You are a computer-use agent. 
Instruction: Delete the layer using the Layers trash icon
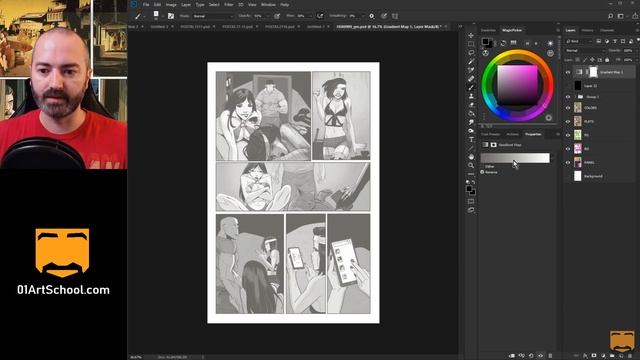tap(630, 356)
